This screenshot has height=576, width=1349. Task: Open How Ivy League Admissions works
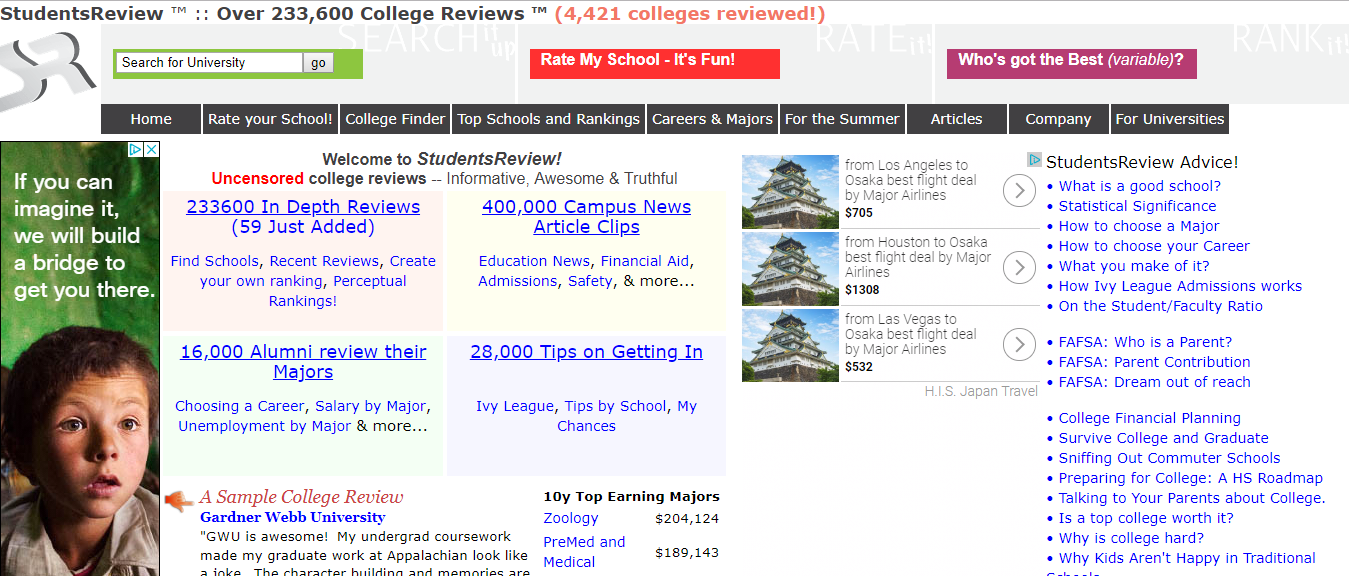point(1180,286)
